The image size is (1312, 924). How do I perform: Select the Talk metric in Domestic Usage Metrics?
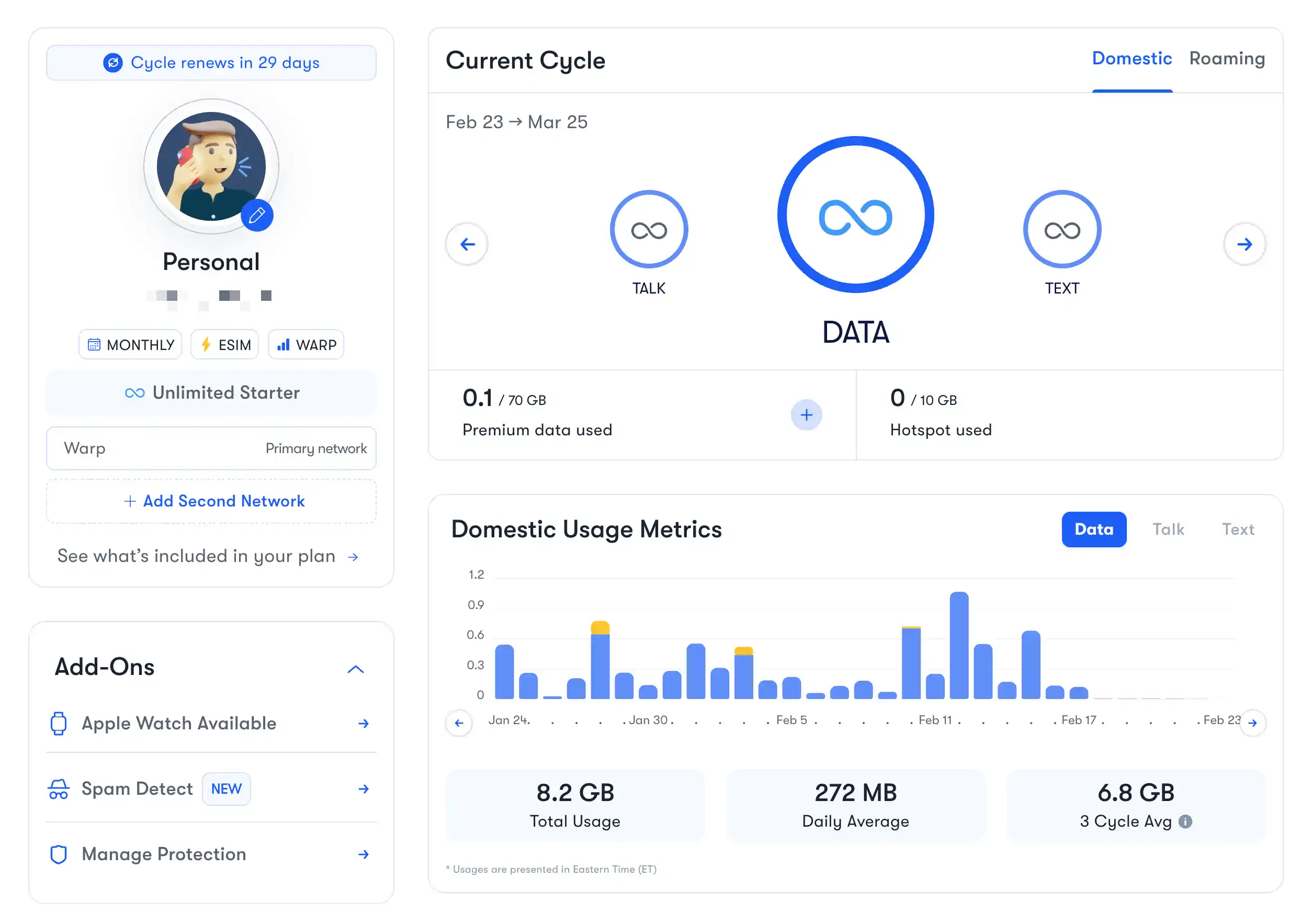(x=1169, y=529)
